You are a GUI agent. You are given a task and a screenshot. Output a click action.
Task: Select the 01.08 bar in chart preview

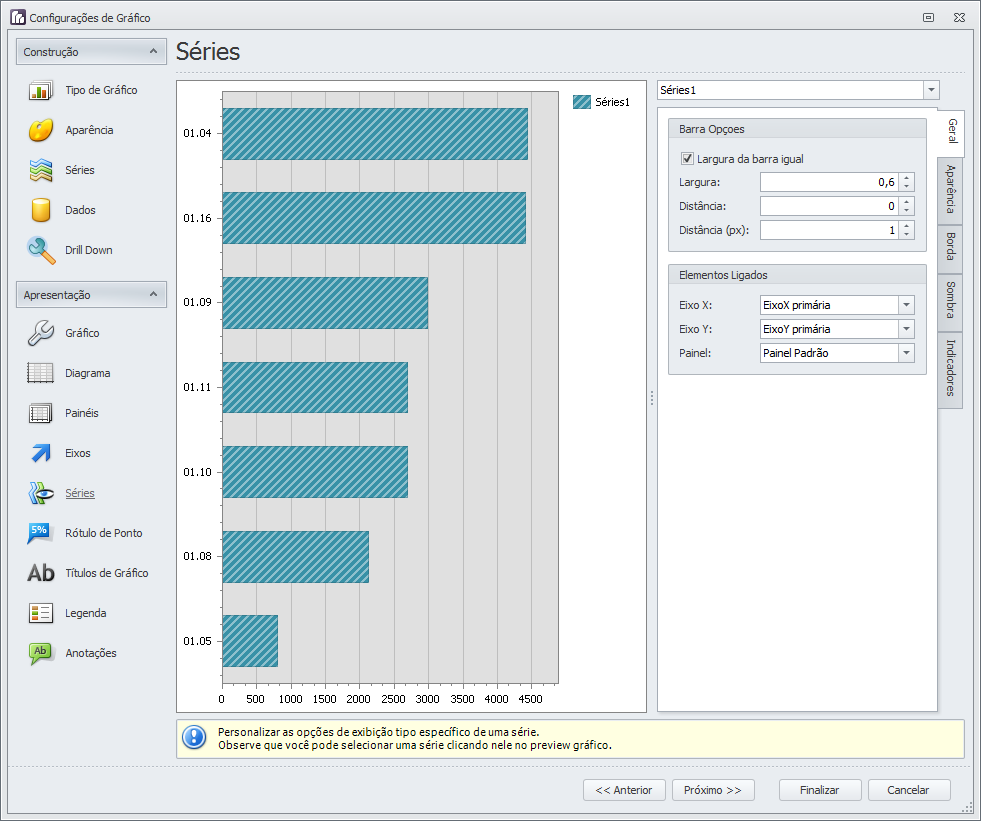(296, 557)
